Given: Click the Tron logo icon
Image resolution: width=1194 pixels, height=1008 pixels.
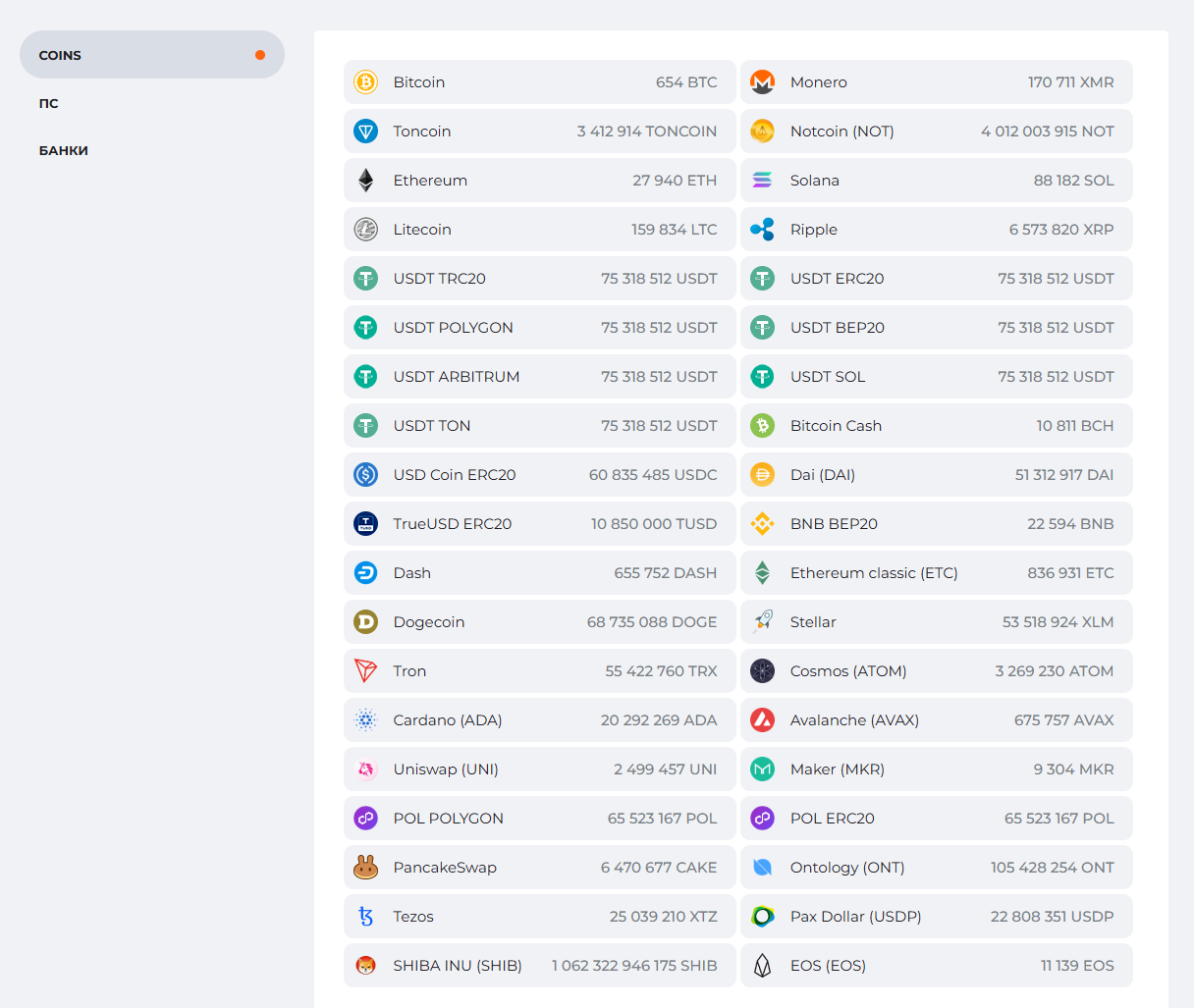Looking at the screenshot, I should point(366,671).
